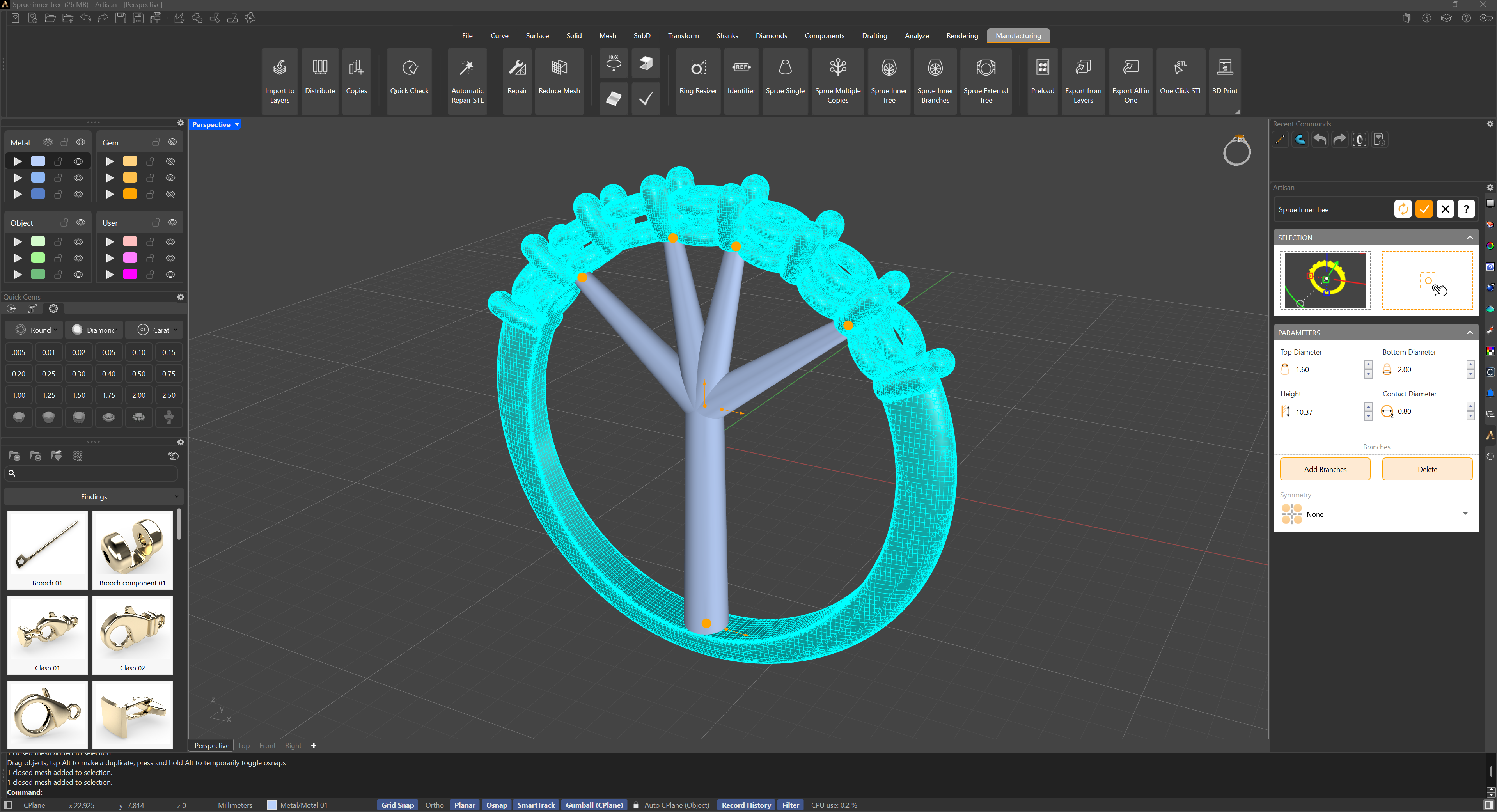Open the Perspective viewport dropdown arrow
The width and height of the screenshot is (1497, 812).
[237, 125]
